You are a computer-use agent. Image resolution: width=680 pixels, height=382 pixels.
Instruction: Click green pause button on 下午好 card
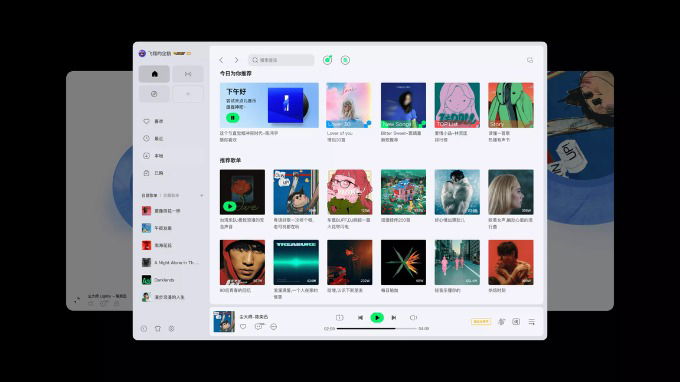[x=232, y=118]
